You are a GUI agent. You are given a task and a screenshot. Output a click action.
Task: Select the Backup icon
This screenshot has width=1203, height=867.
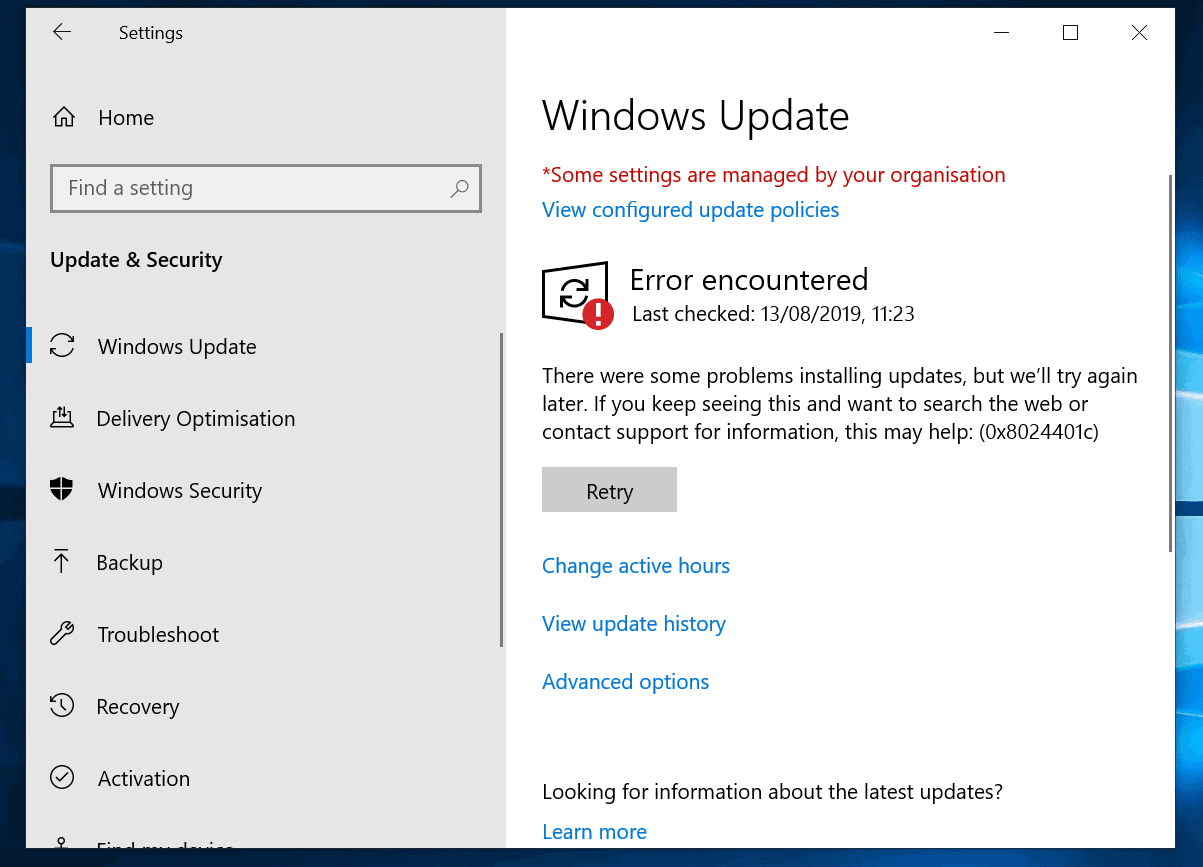tap(61, 562)
